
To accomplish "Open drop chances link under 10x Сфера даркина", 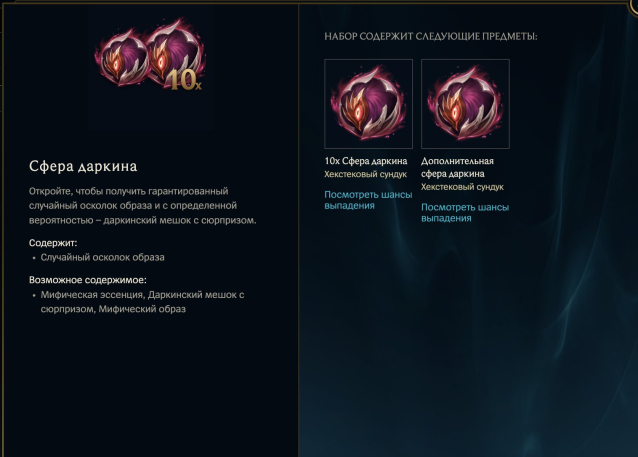I will pyautogui.click(x=368, y=200).
